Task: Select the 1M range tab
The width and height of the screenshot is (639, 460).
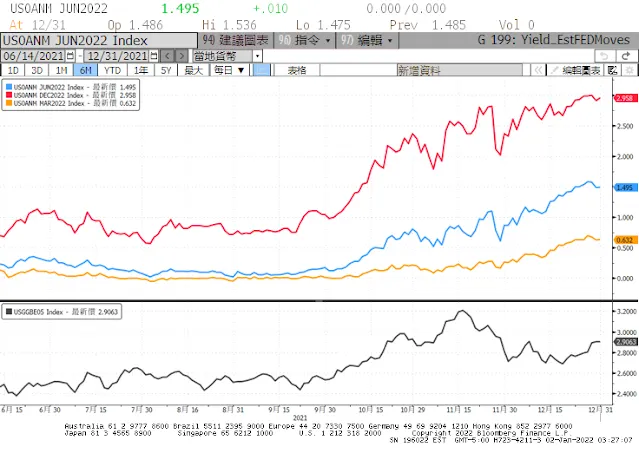Action: pos(61,70)
